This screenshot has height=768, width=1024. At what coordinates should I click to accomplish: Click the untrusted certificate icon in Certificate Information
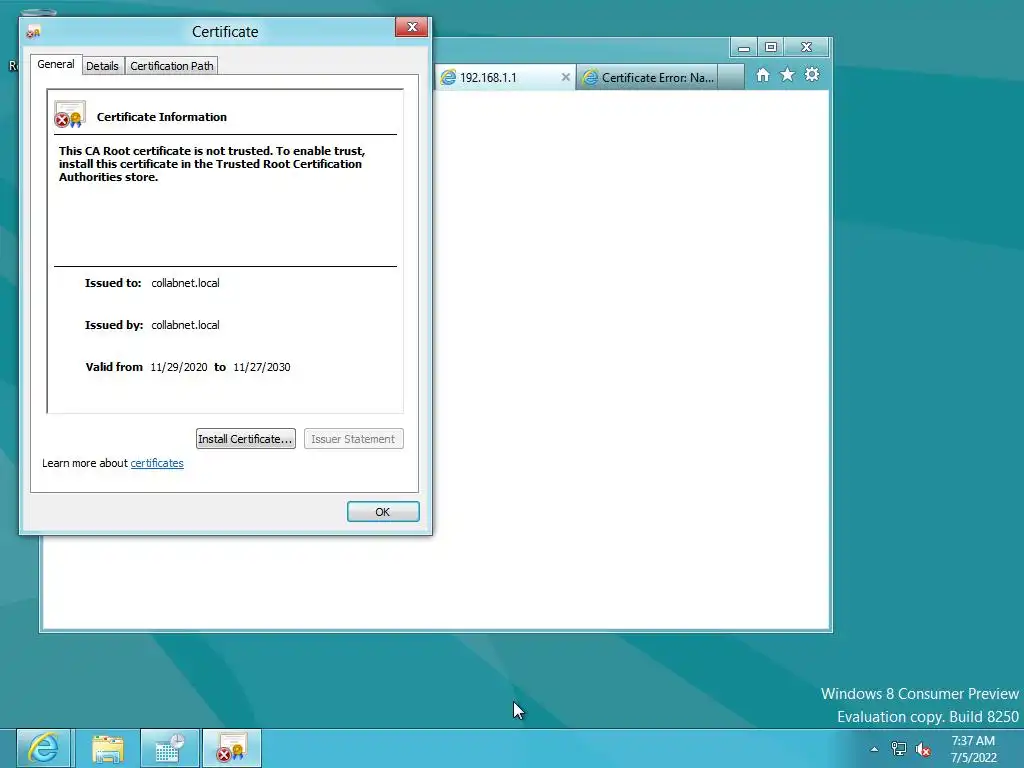click(x=70, y=114)
